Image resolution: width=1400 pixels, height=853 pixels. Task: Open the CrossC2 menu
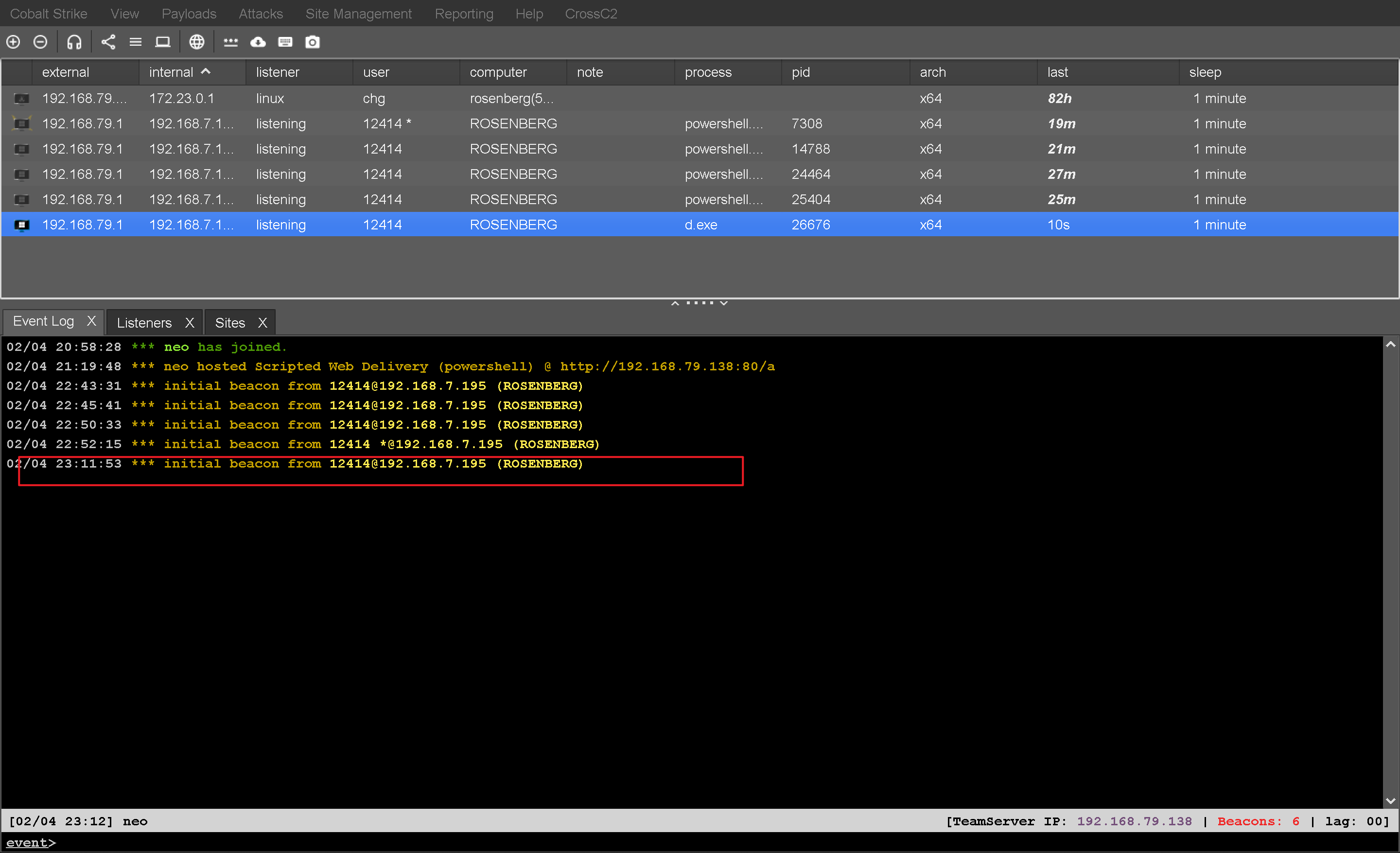pyautogui.click(x=590, y=14)
